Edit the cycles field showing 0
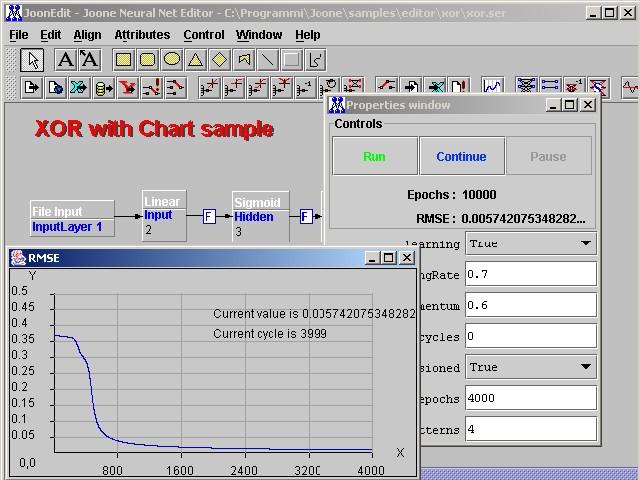Viewport: 640px width, 480px height. pos(531,336)
